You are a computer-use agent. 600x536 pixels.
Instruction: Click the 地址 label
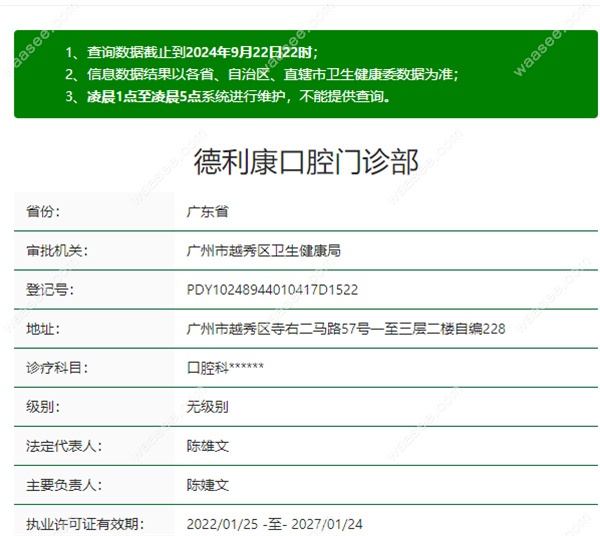pos(43,329)
